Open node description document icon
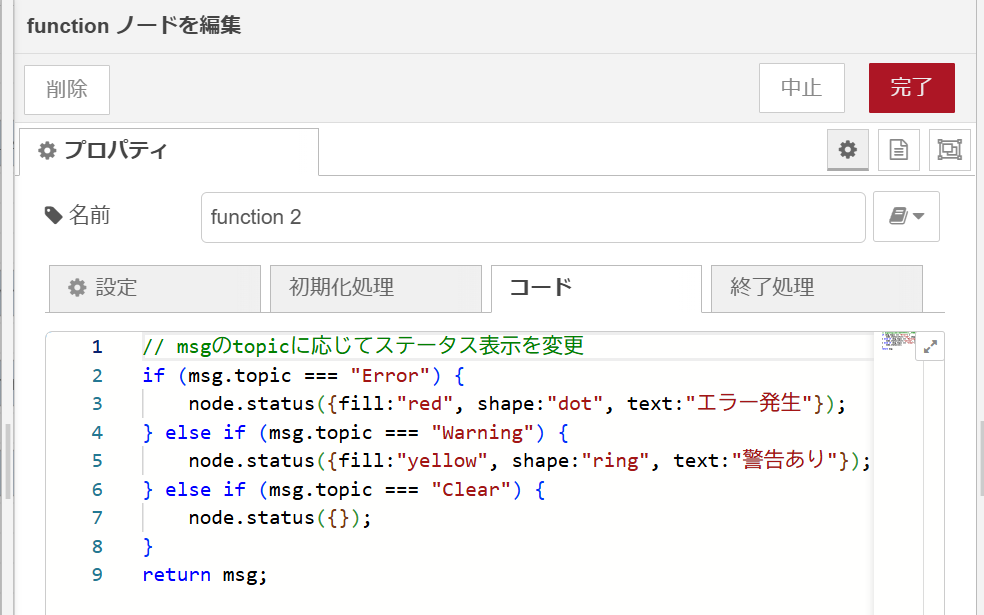 coord(899,149)
